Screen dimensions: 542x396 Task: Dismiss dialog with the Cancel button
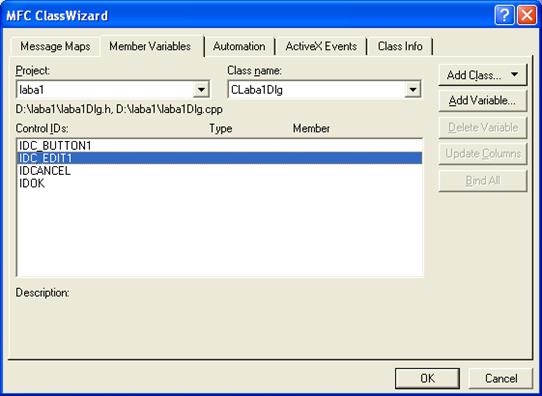(x=501, y=378)
